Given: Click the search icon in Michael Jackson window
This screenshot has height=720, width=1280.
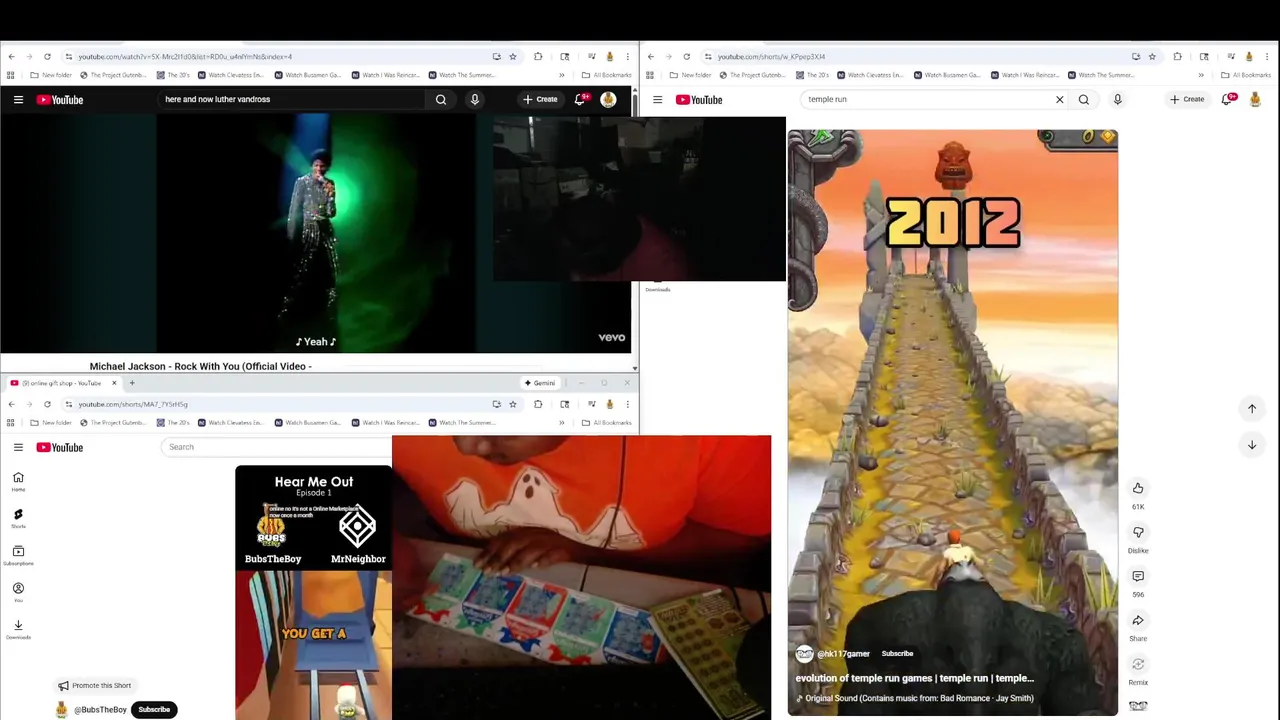Looking at the screenshot, I should coord(441,99).
